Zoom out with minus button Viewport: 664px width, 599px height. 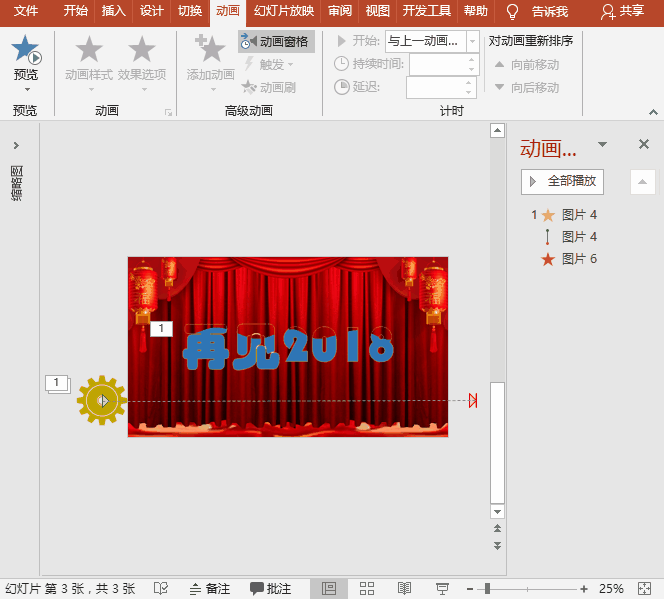pos(470,589)
